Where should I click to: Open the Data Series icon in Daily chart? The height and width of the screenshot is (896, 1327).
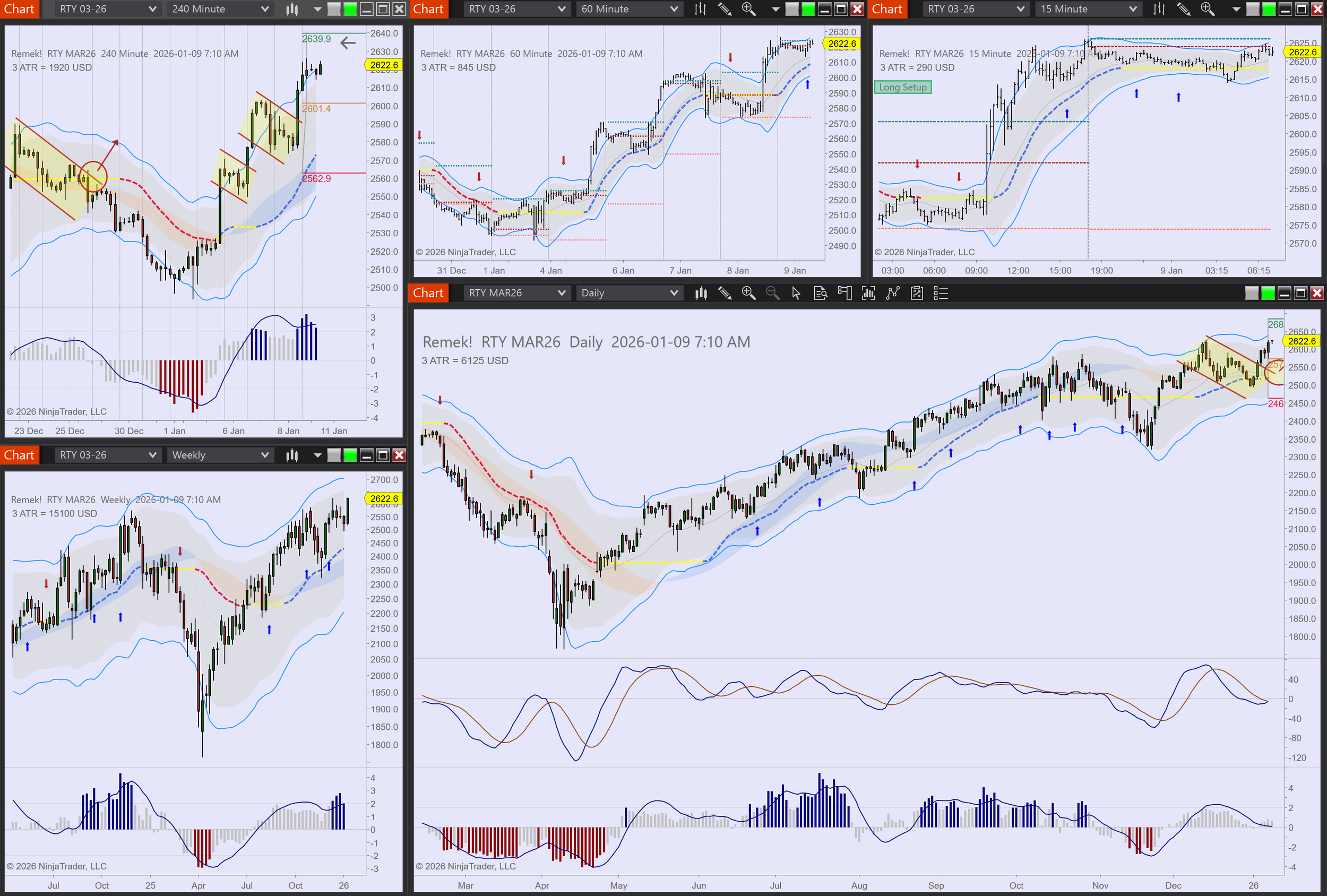(x=701, y=293)
